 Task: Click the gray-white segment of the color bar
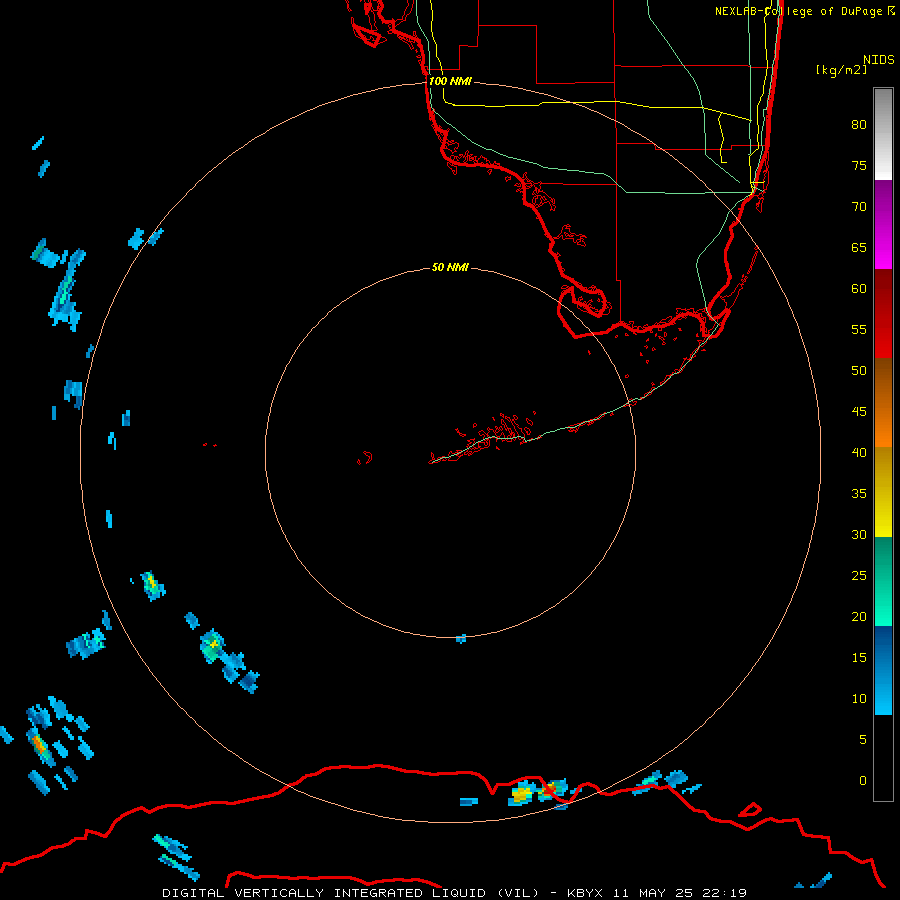(883, 134)
